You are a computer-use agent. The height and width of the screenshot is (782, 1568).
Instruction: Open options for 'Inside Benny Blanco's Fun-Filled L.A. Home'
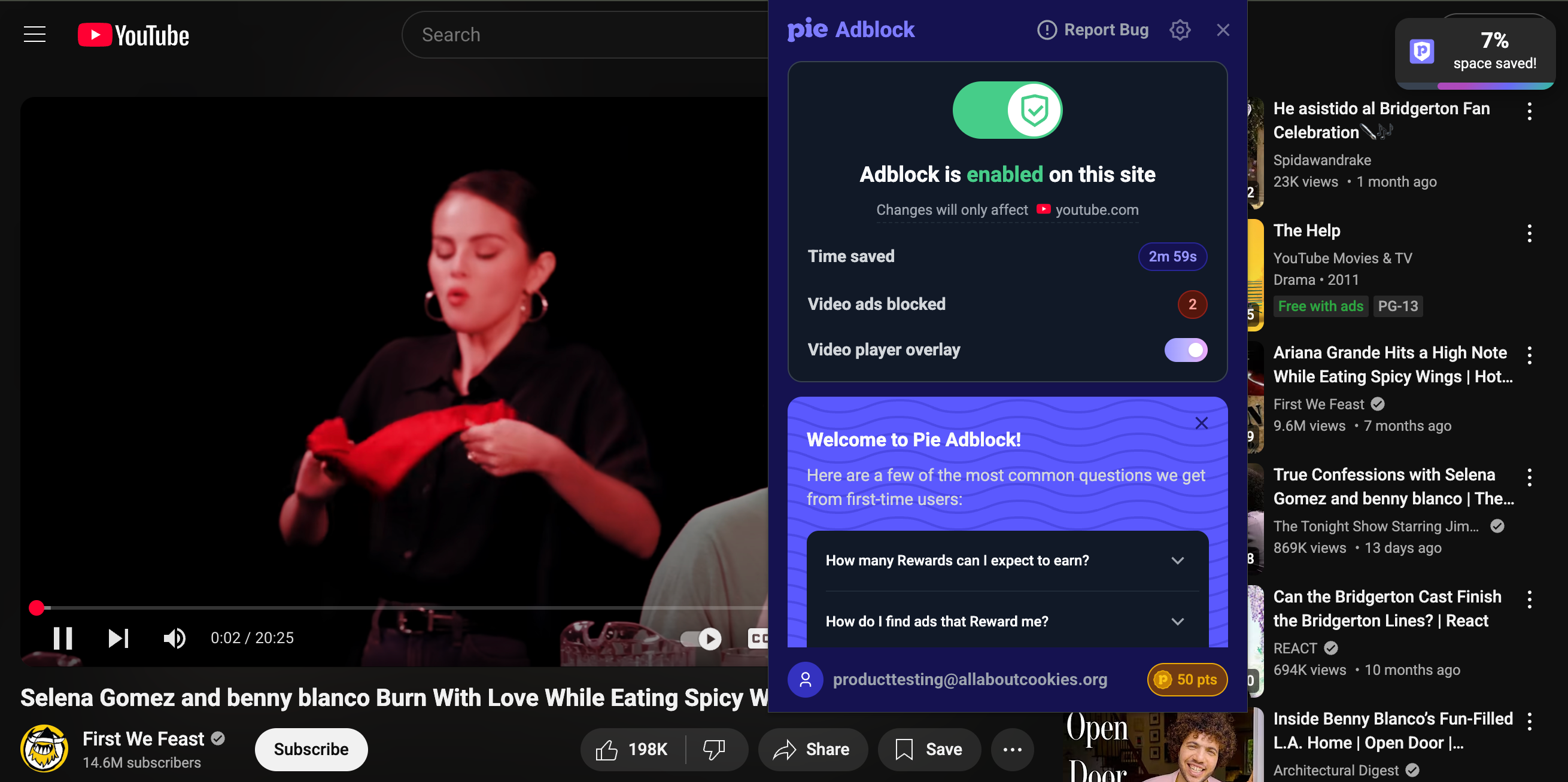click(x=1530, y=721)
